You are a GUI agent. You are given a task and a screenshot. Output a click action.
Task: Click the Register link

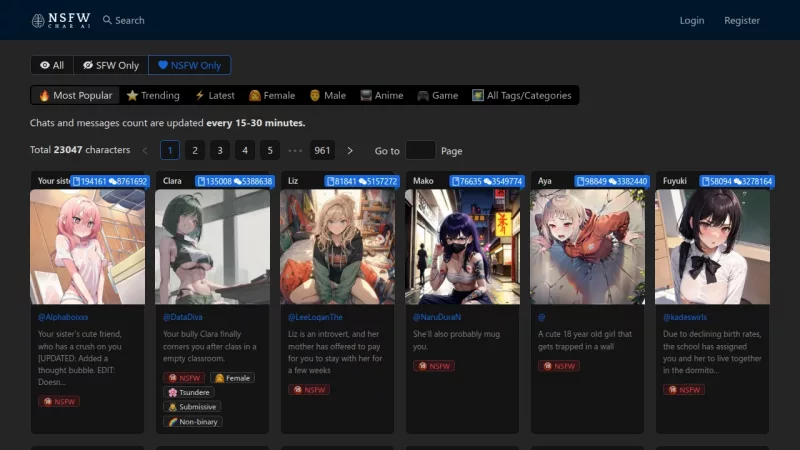[742, 20]
